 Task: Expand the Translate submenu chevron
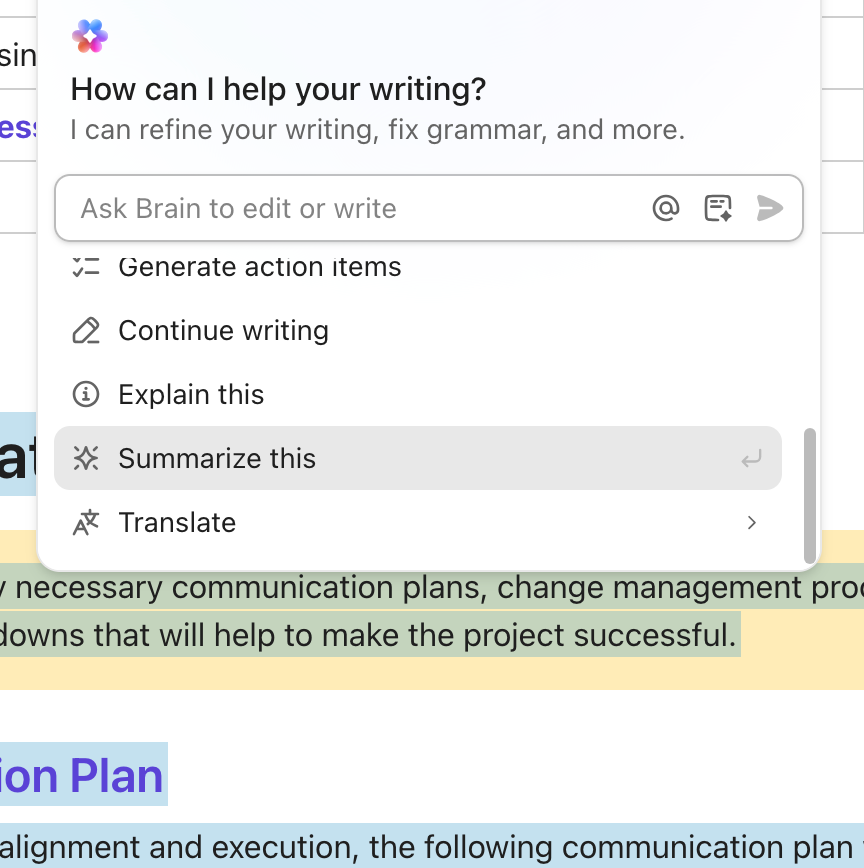tap(751, 522)
